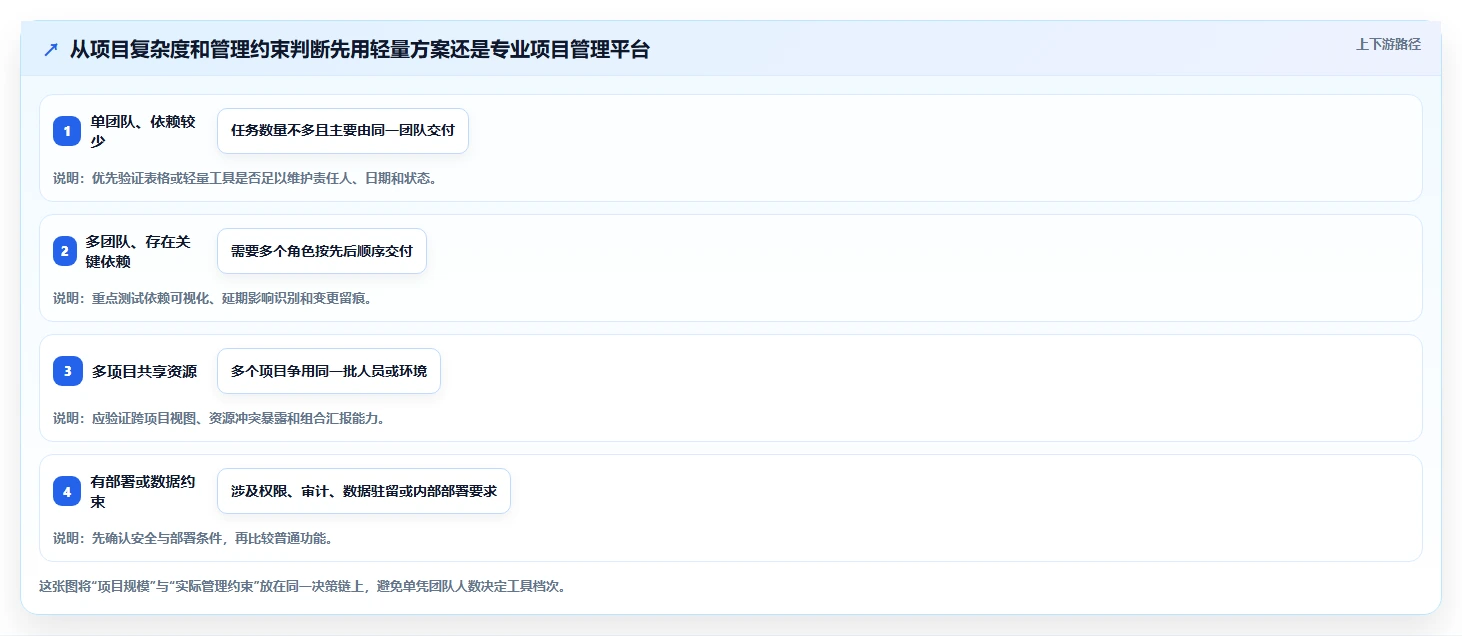Image resolution: width=1462 pixels, height=636 pixels.
Task: Click the note 先确认安全与部署条件，再比较普通功能
Action: tap(193, 538)
